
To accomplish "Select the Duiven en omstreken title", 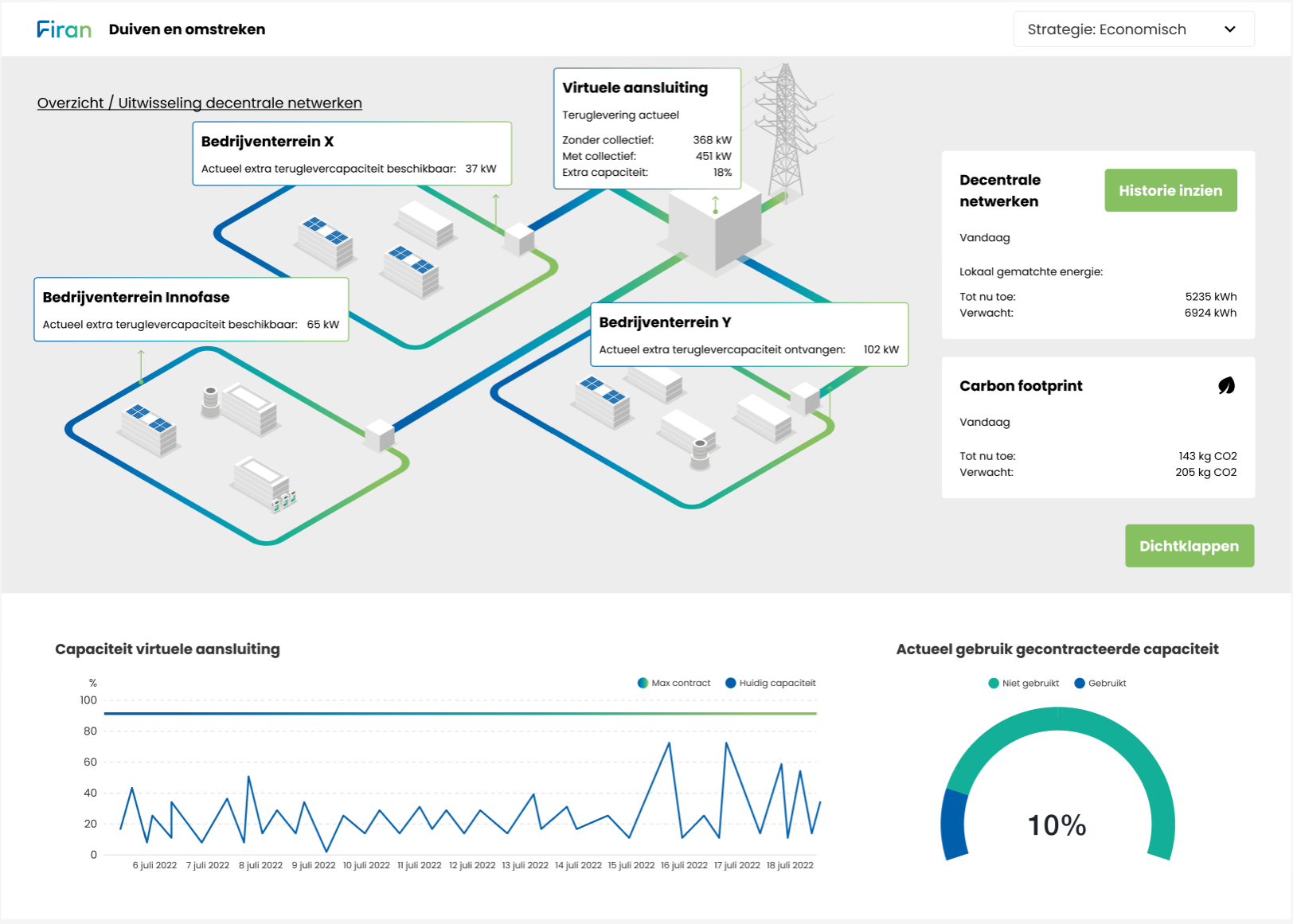I will point(187,29).
